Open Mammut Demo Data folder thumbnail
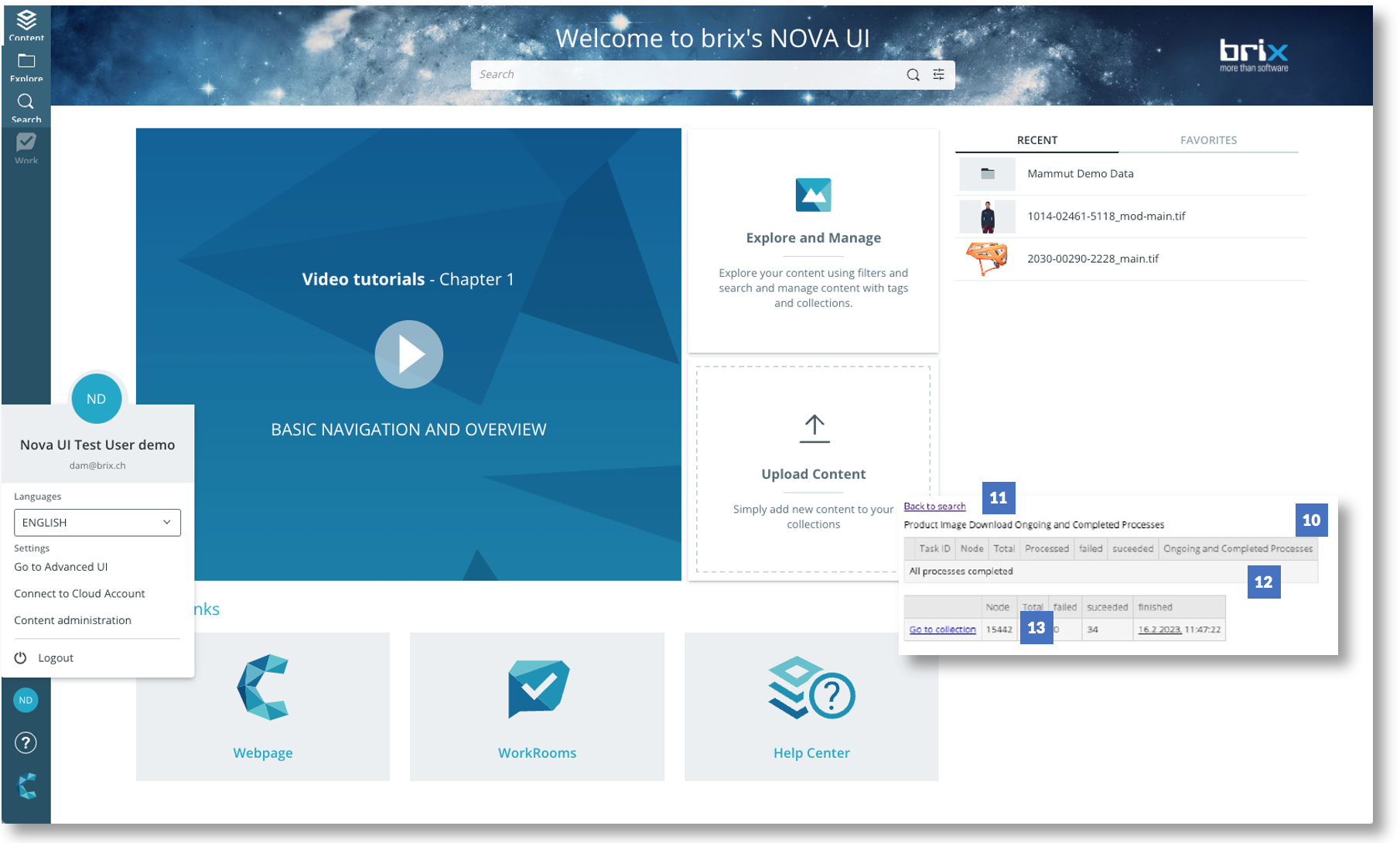Viewport: 1400px width, 843px height. pyautogui.click(x=987, y=174)
